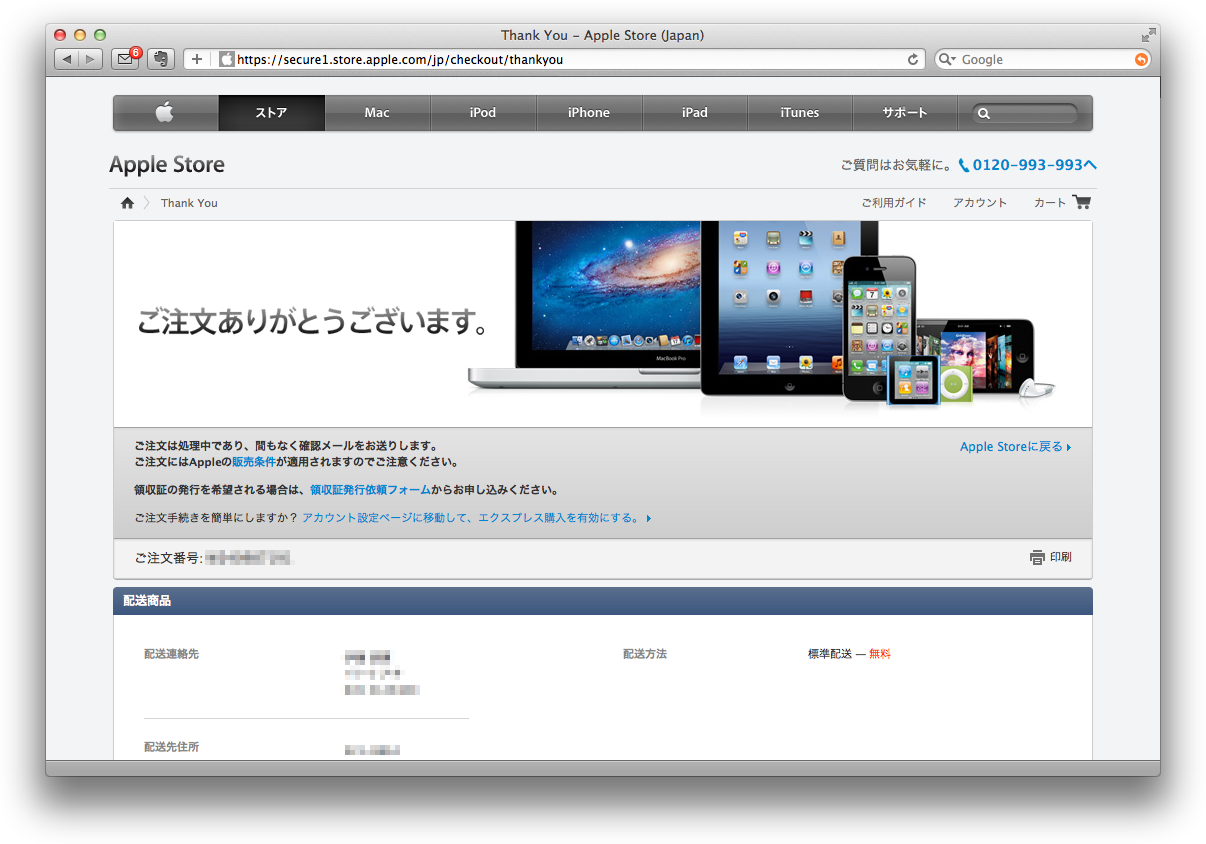
Task: Click the orange snapback arrow in the Google field
Action: click(1141, 60)
